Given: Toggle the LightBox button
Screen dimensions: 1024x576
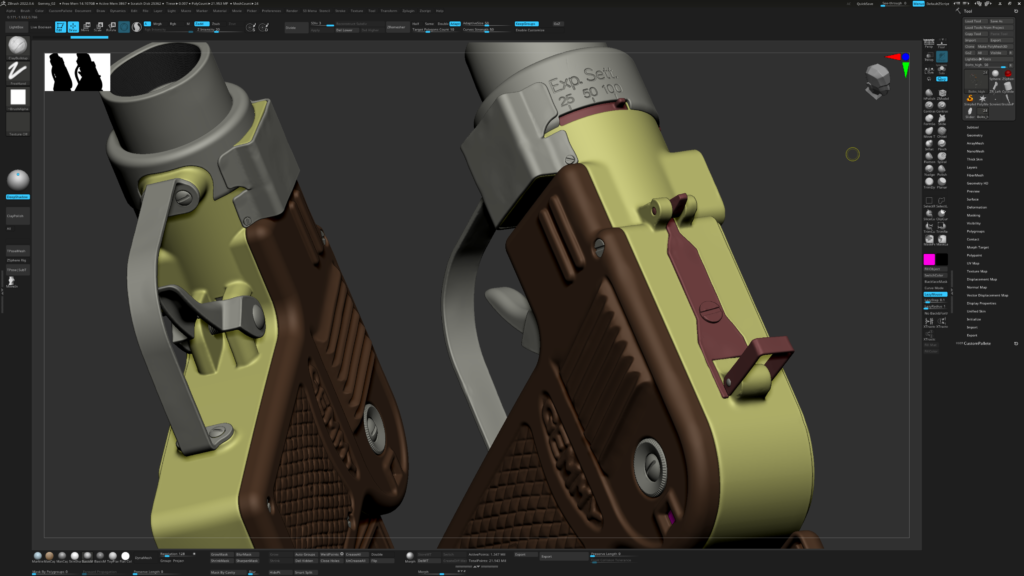Looking at the screenshot, I should click(16, 27).
